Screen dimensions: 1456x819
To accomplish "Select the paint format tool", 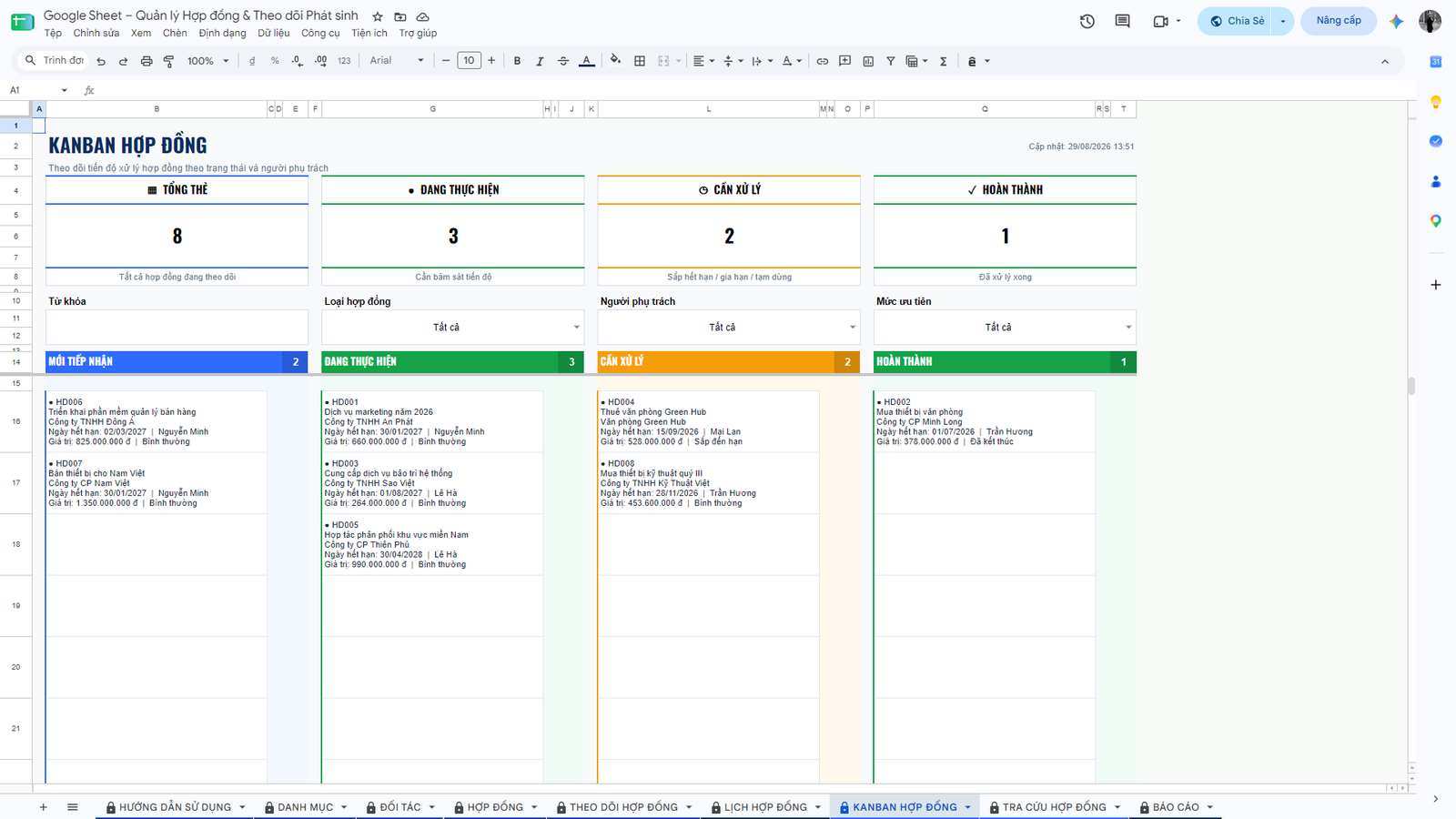I will tap(168, 61).
